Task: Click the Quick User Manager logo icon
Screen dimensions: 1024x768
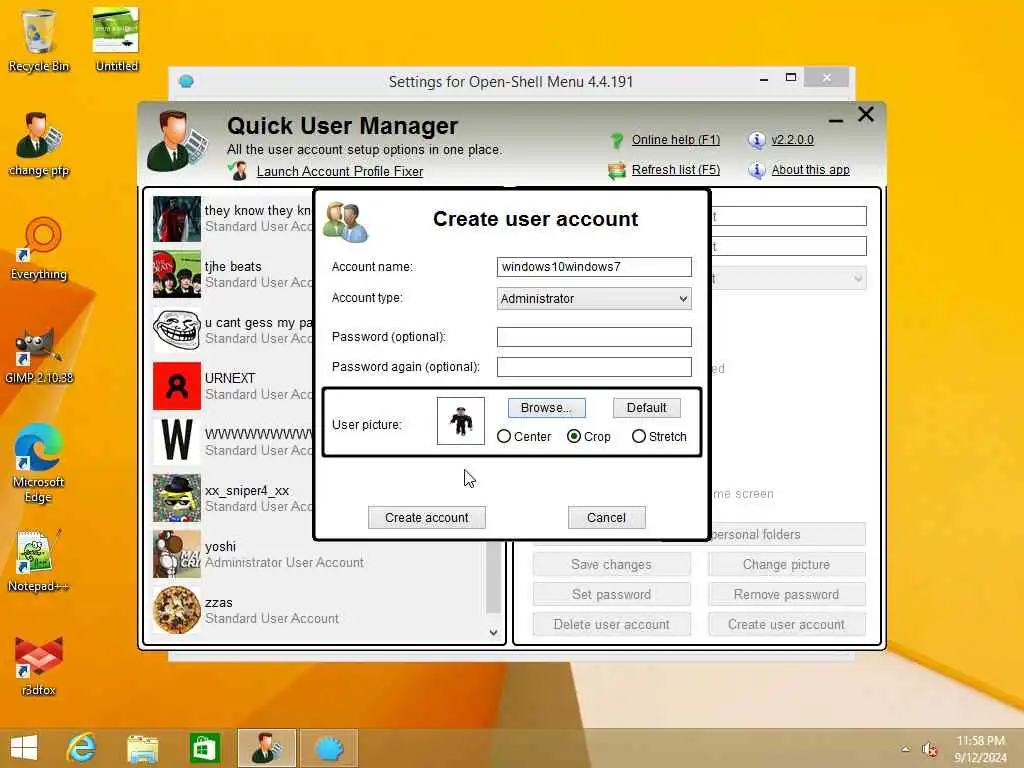Action: click(x=177, y=142)
